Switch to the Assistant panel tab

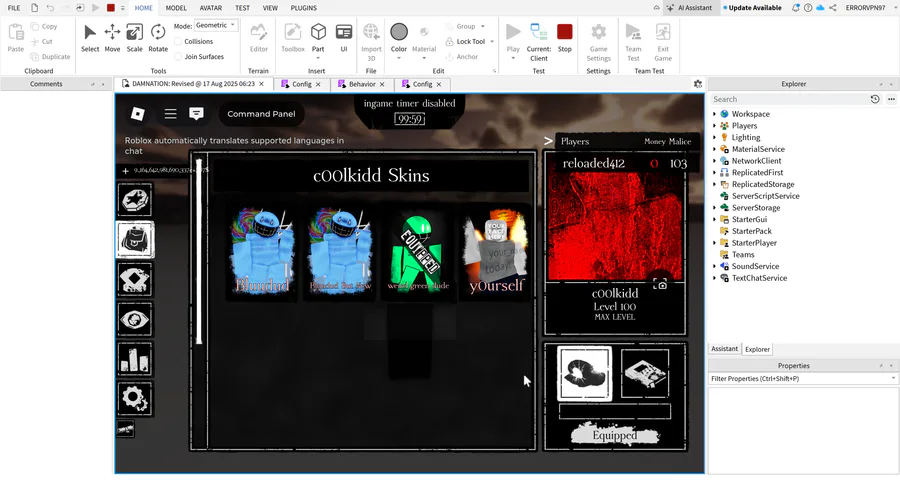coord(724,348)
